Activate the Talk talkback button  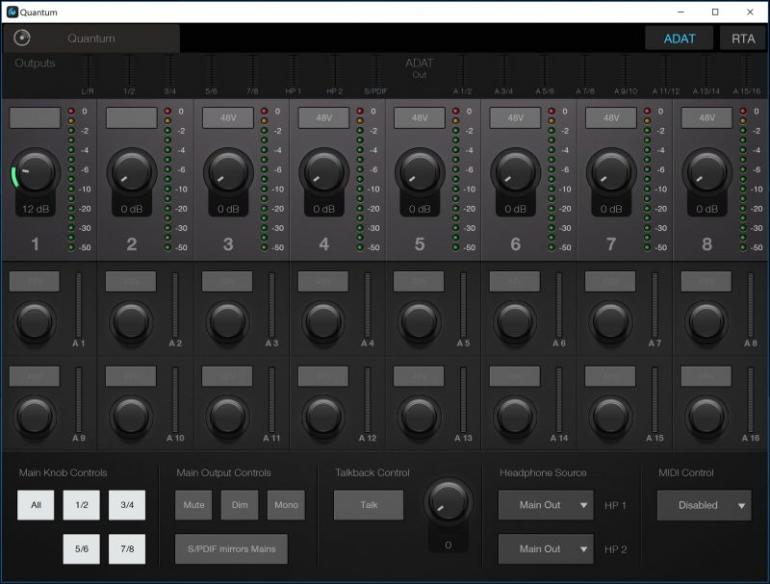[x=369, y=505]
